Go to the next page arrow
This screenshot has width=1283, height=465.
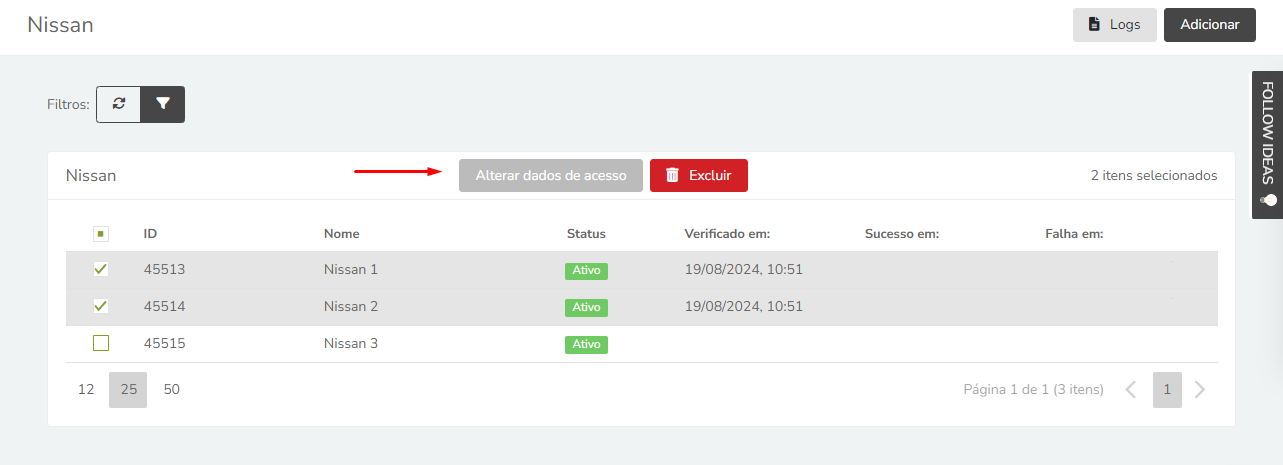[x=1200, y=390]
